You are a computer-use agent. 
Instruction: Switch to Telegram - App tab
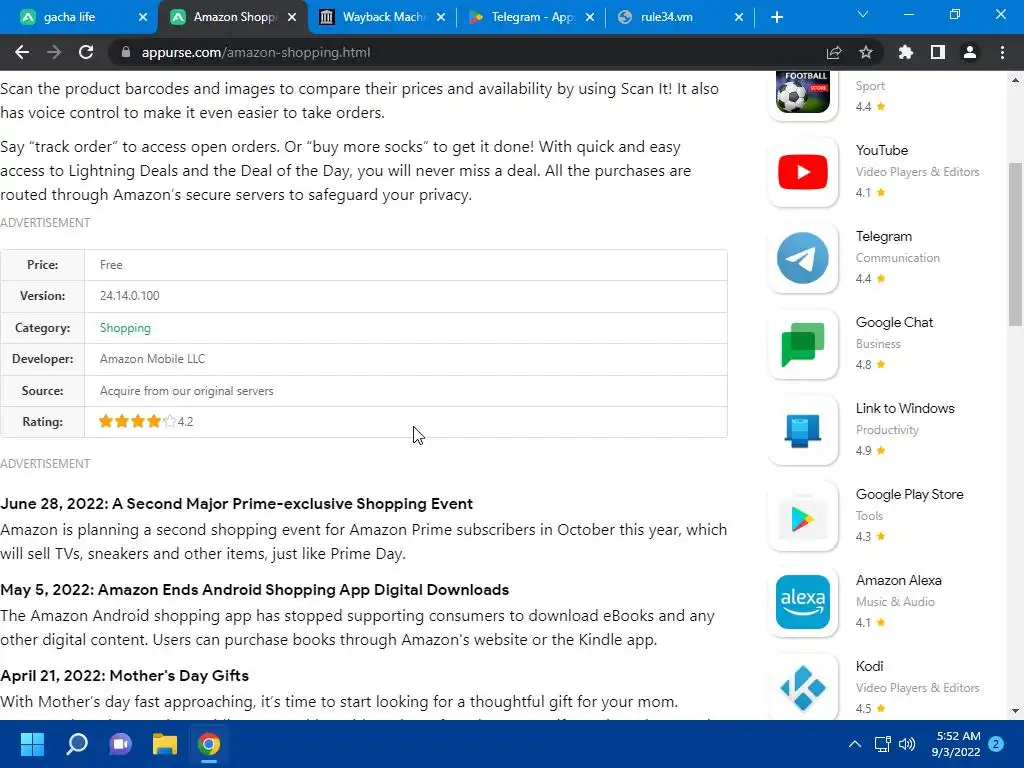click(532, 17)
